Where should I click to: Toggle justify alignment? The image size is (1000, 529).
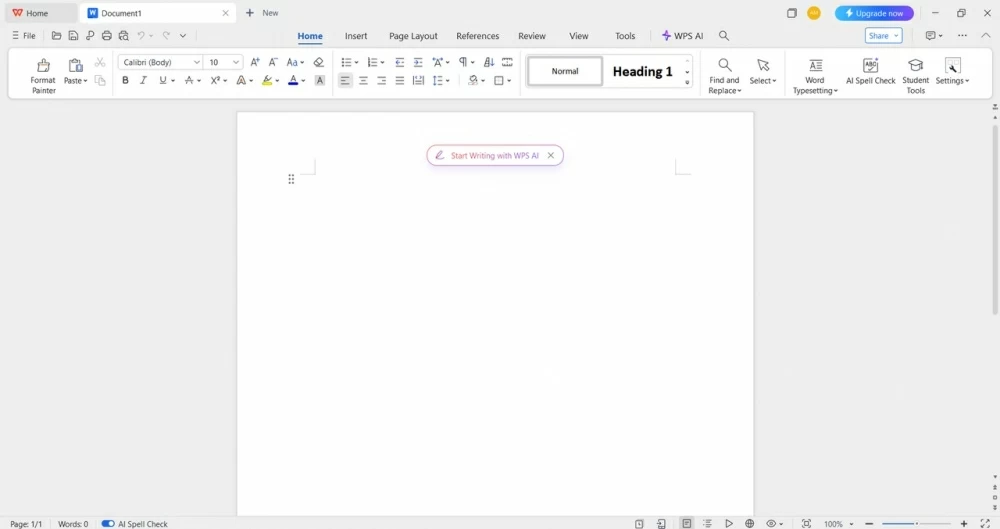pos(400,81)
